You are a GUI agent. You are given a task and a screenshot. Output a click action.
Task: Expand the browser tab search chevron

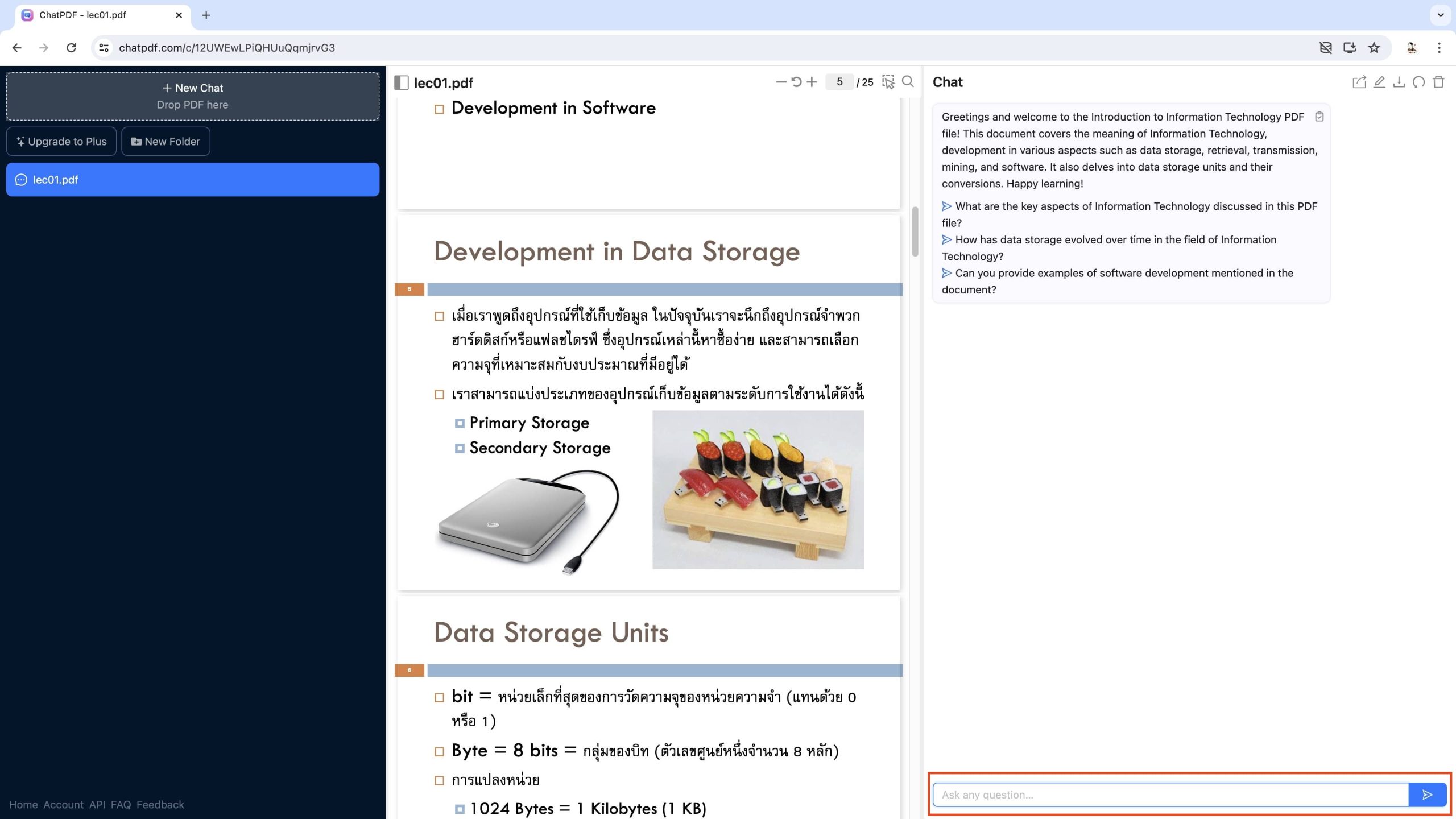click(x=1441, y=15)
